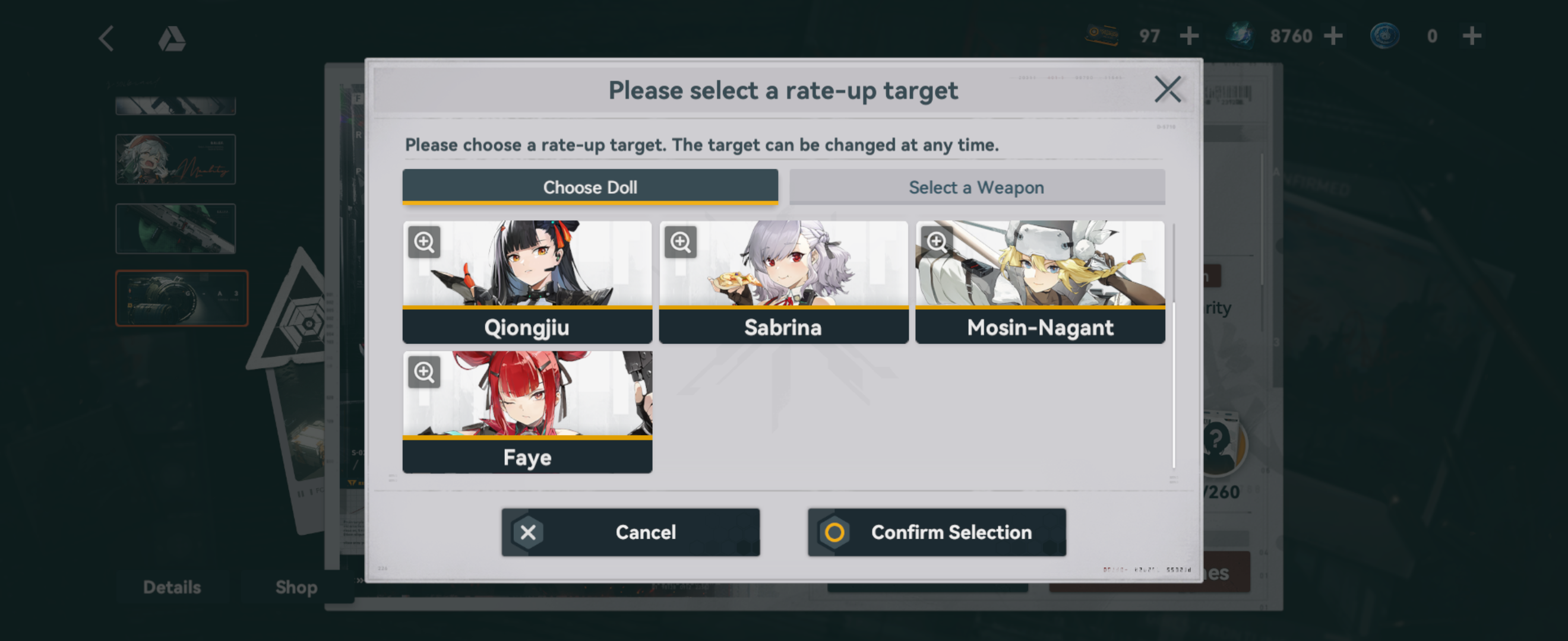View Mosin-Nagant details via magnifier icon
The height and width of the screenshot is (641, 1568).
coord(937,242)
